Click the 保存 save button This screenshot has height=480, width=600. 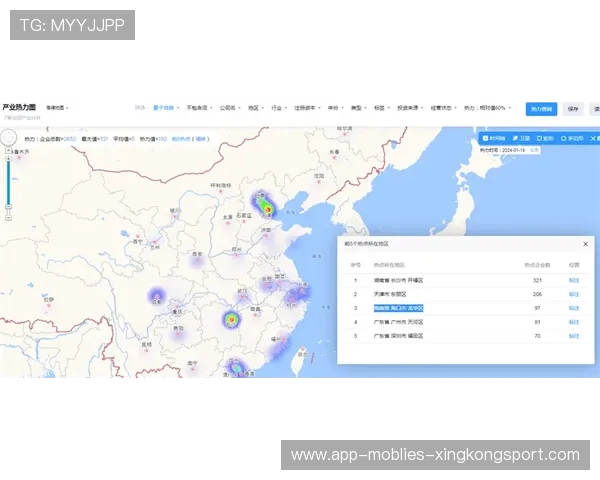click(x=573, y=108)
